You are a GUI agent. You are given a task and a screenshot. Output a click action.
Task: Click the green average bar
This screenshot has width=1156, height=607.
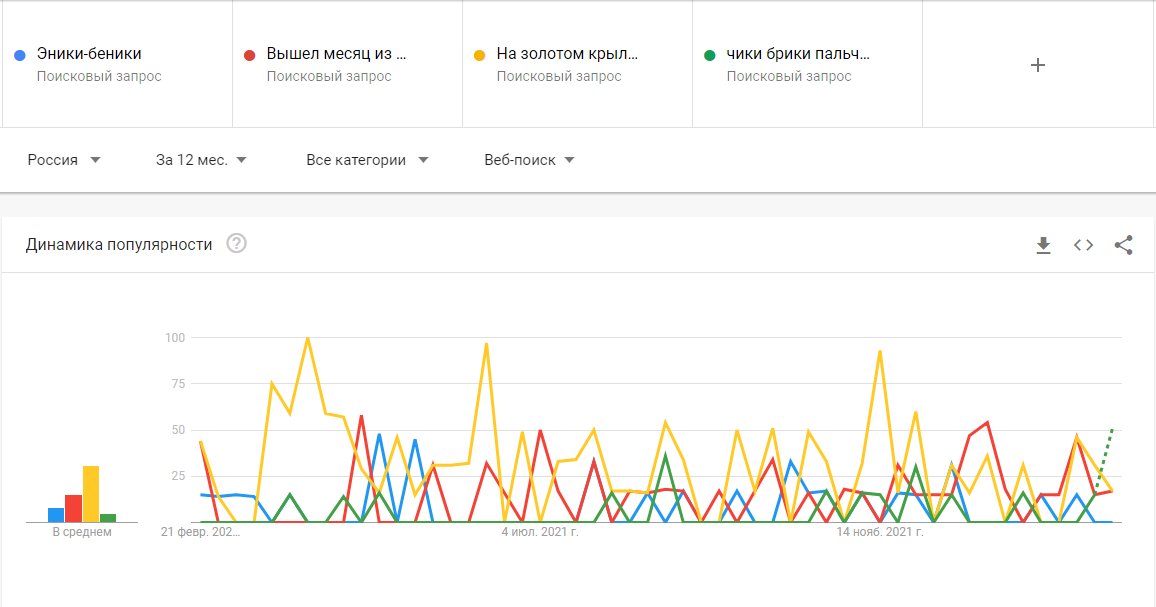point(108,518)
